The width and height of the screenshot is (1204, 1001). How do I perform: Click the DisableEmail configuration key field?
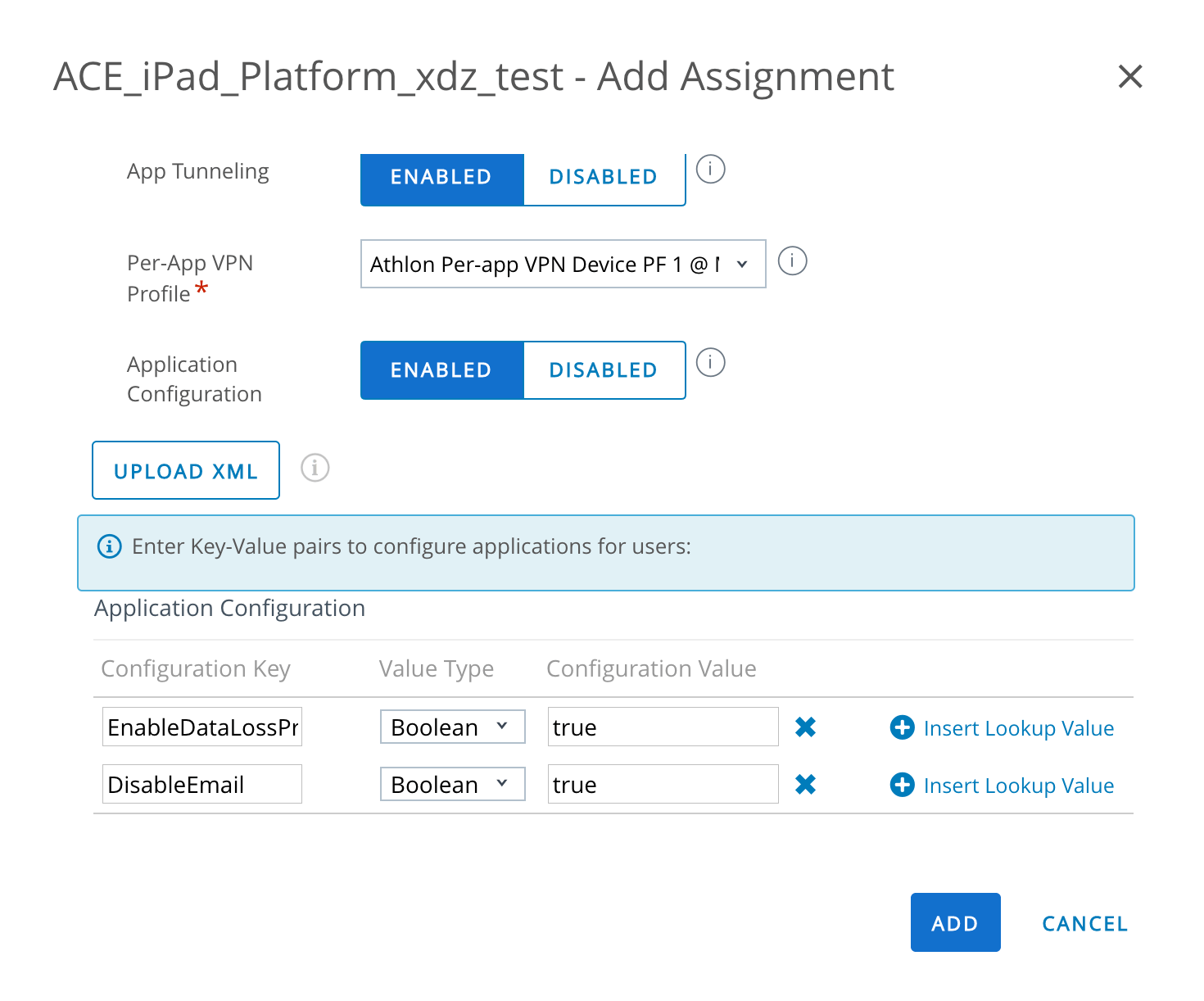click(201, 785)
